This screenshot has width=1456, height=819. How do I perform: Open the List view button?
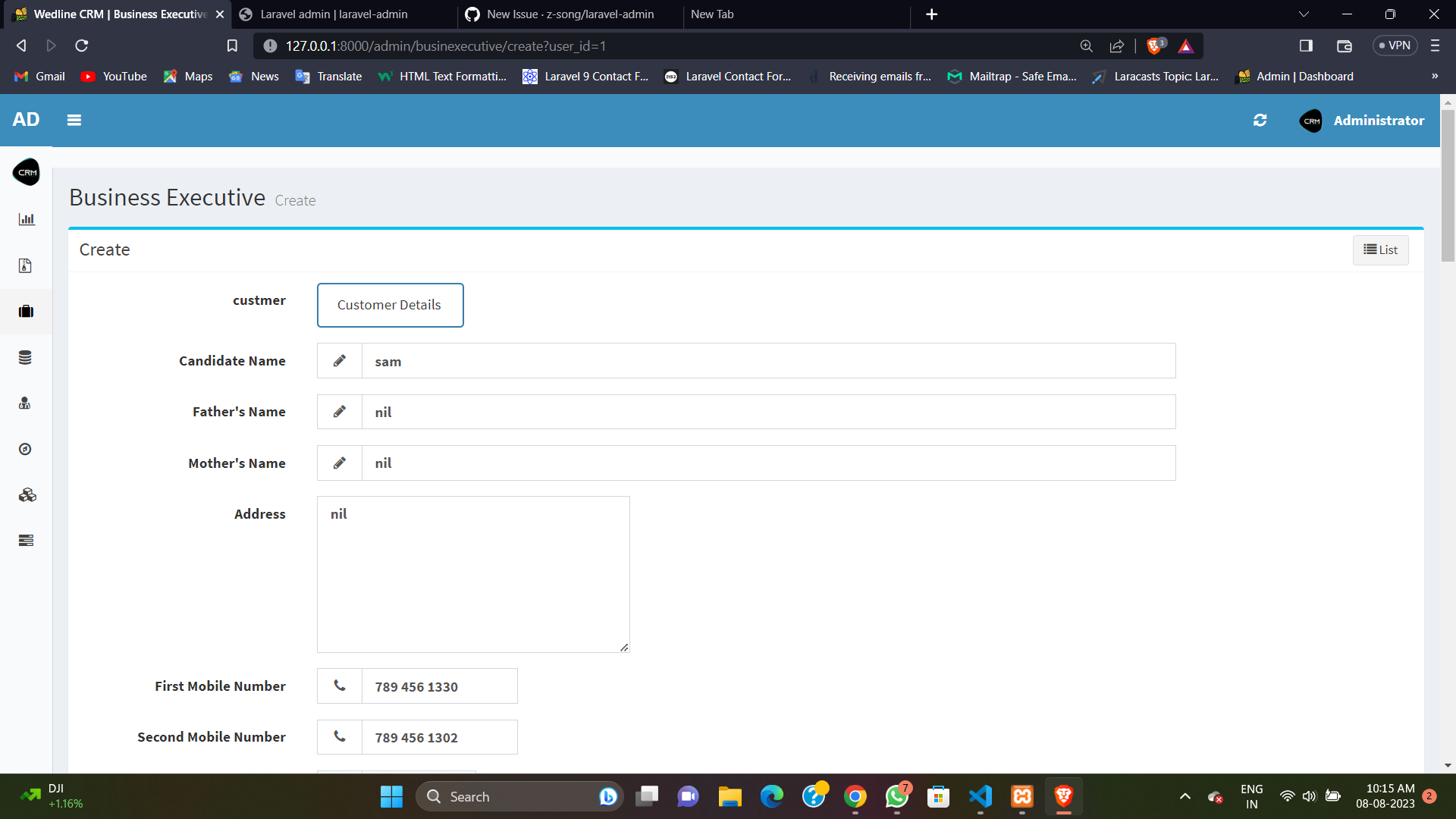(1380, 249)
